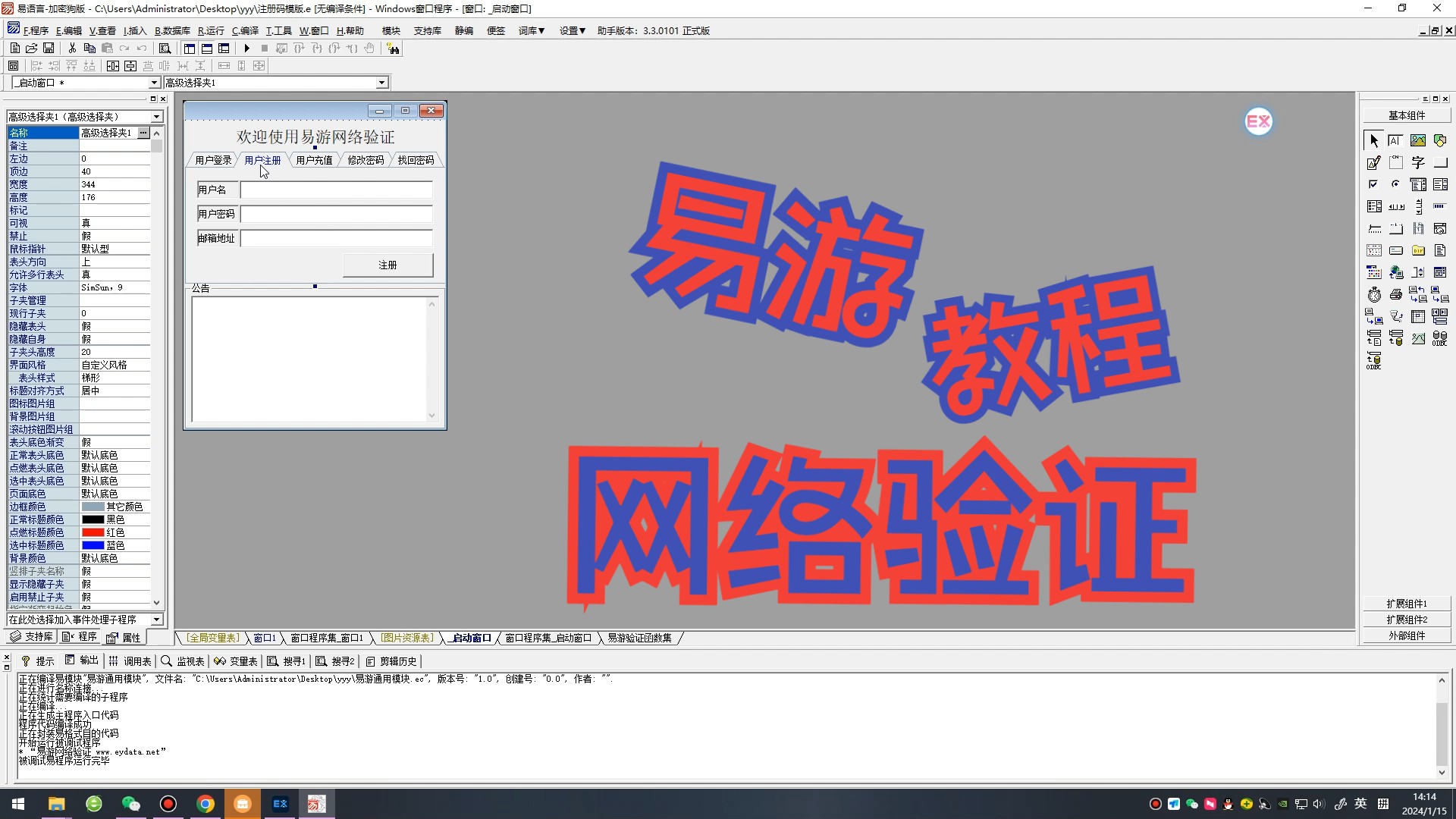Pick the Button component in the palette

tap(1439, 162)
